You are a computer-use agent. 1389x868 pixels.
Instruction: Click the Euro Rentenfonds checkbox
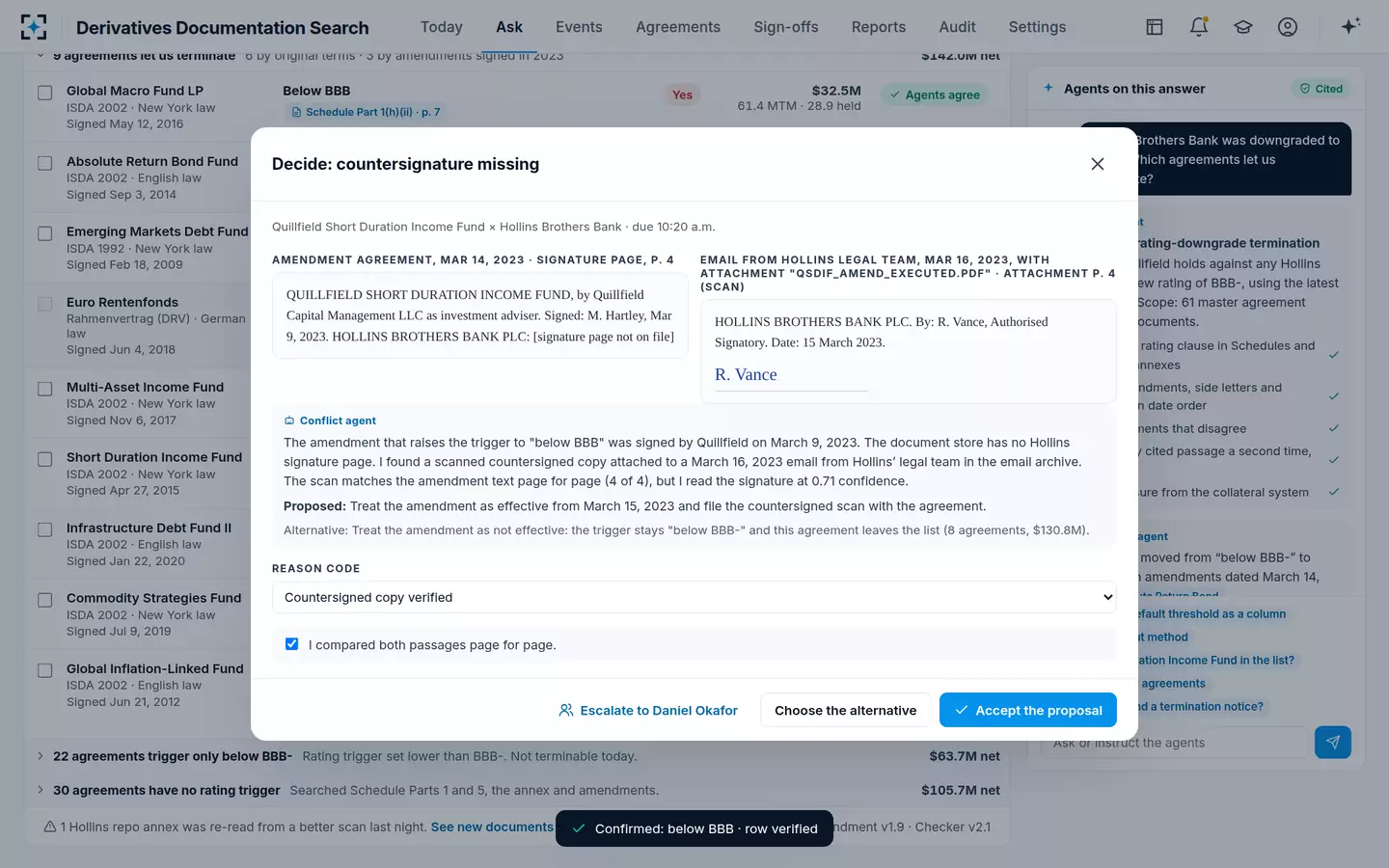pyautogui.click(x=45, y=304)
